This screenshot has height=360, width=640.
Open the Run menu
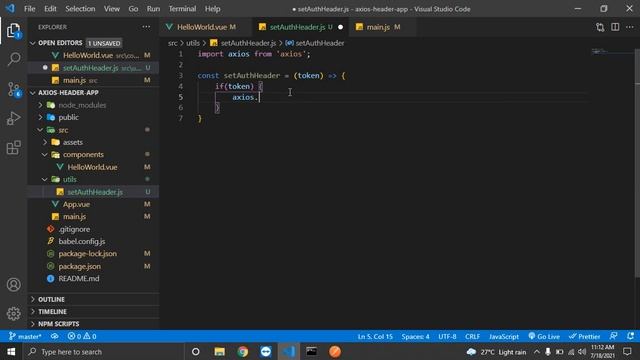pyautogui.click(x=153, y=9)
